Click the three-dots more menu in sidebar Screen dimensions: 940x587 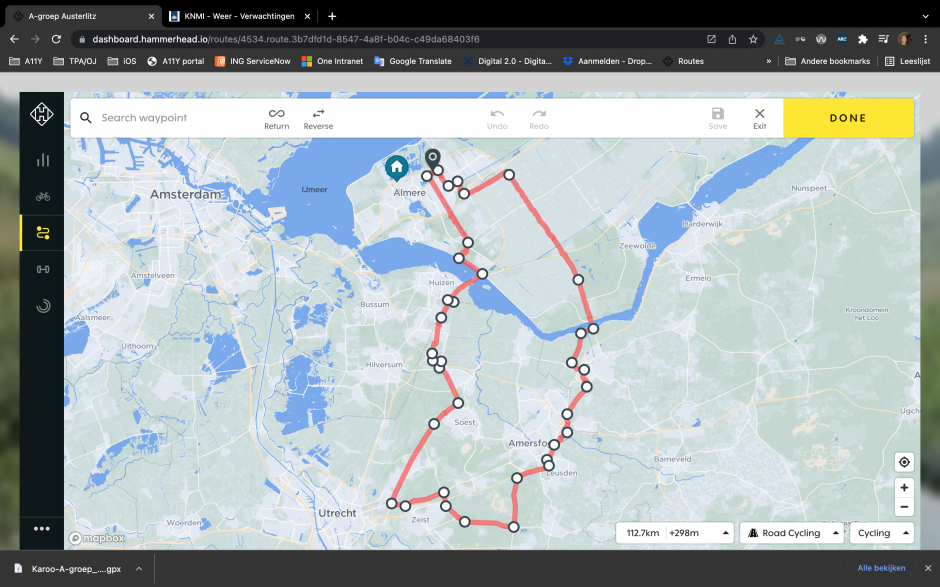click(42, 529)
